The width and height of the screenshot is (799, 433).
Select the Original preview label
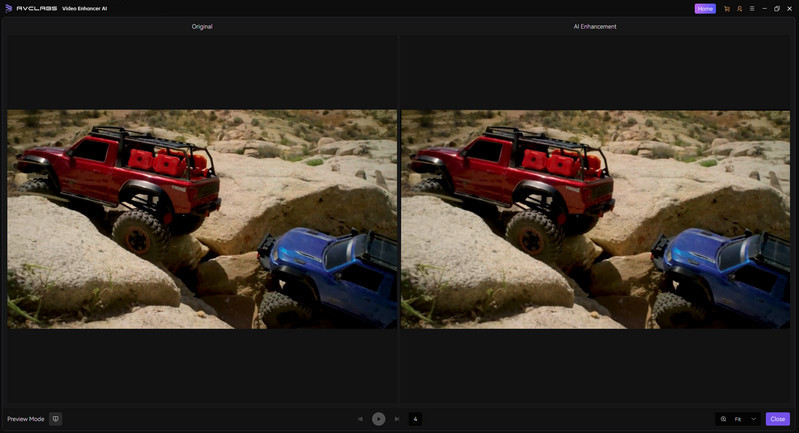pos(202,26)
